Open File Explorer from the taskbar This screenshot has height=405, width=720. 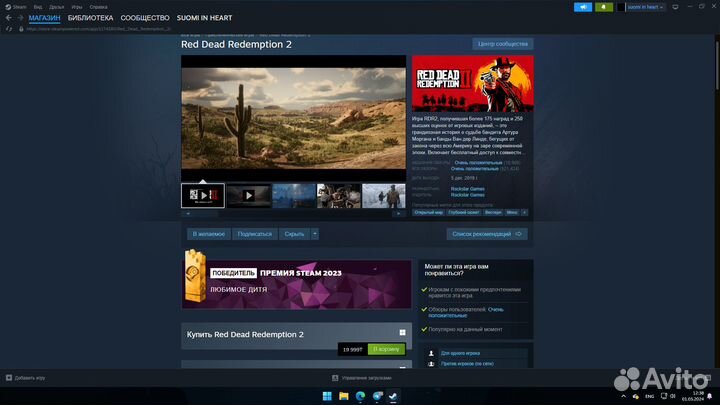(343, 396)
